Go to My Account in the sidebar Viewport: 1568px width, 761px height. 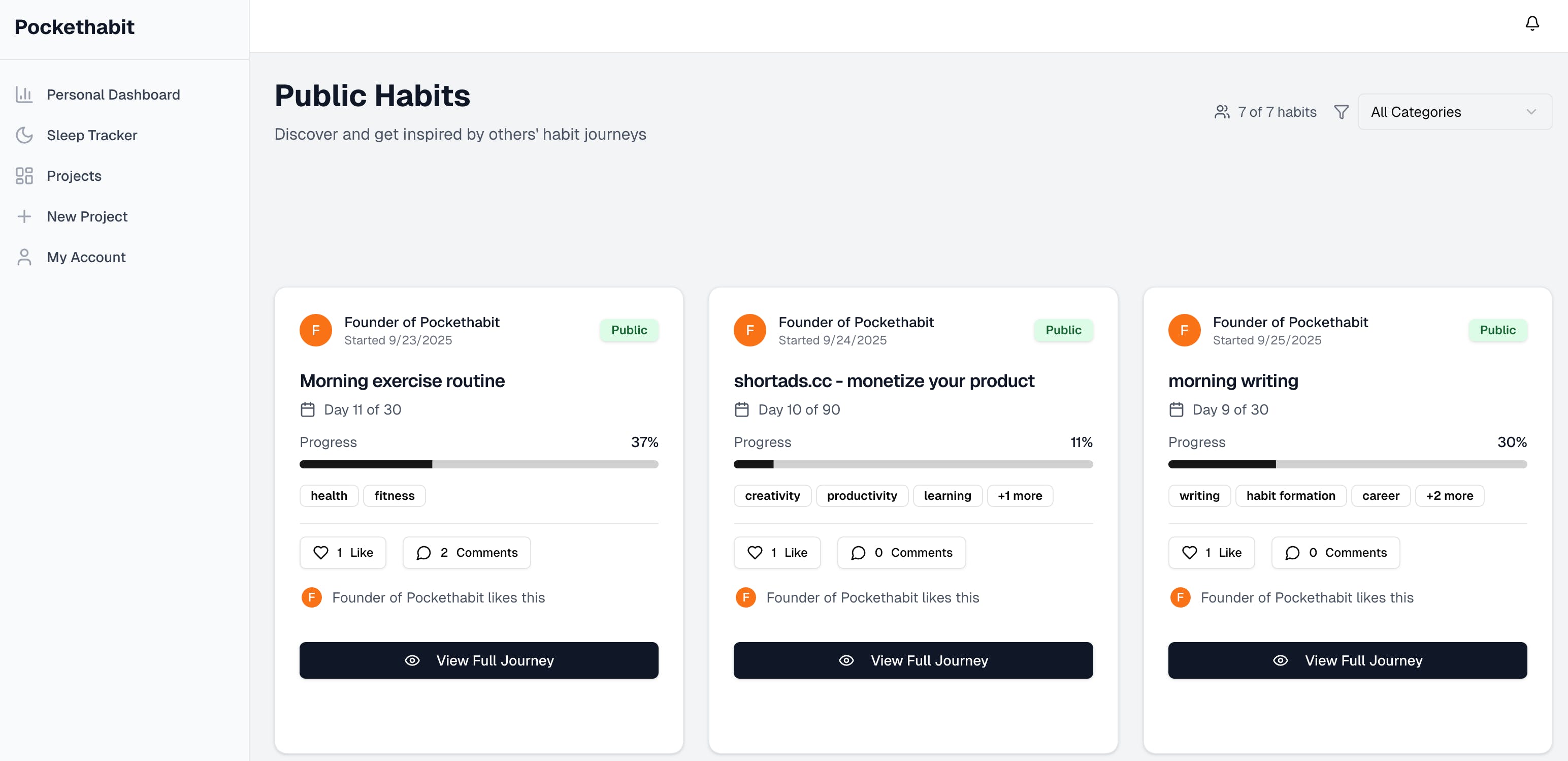coord(86,257)
